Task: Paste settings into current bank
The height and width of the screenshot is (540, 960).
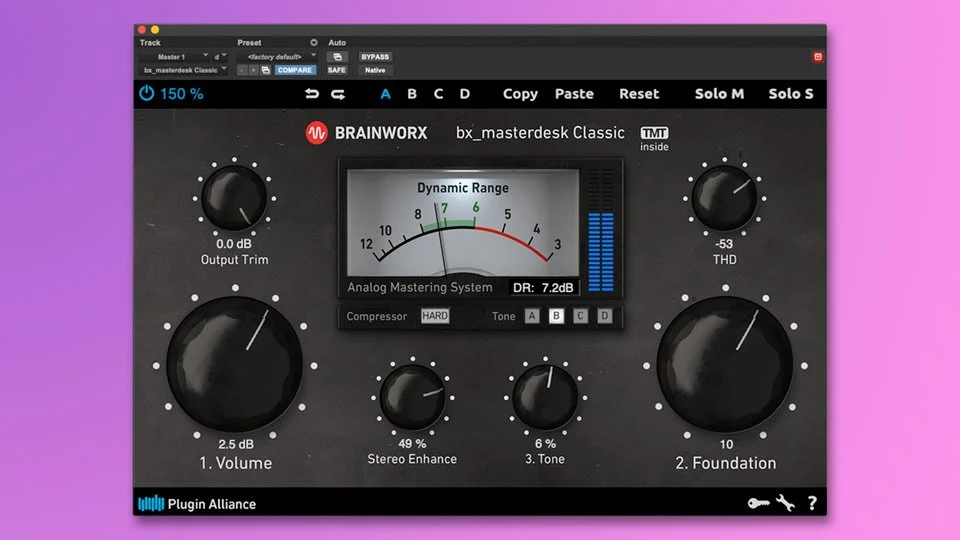Action: 574,94
